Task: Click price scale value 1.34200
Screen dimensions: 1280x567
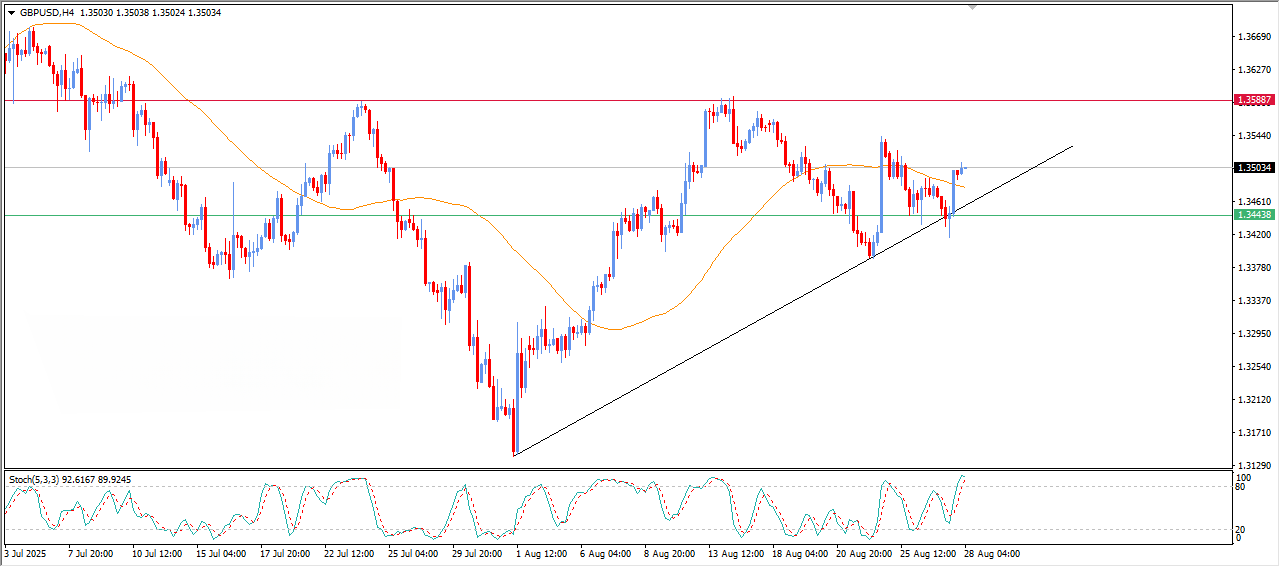Action: coord(1254,235)
